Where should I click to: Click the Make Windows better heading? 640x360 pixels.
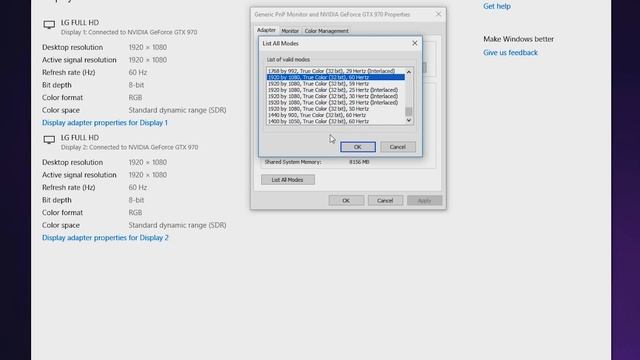click(518, 39)
